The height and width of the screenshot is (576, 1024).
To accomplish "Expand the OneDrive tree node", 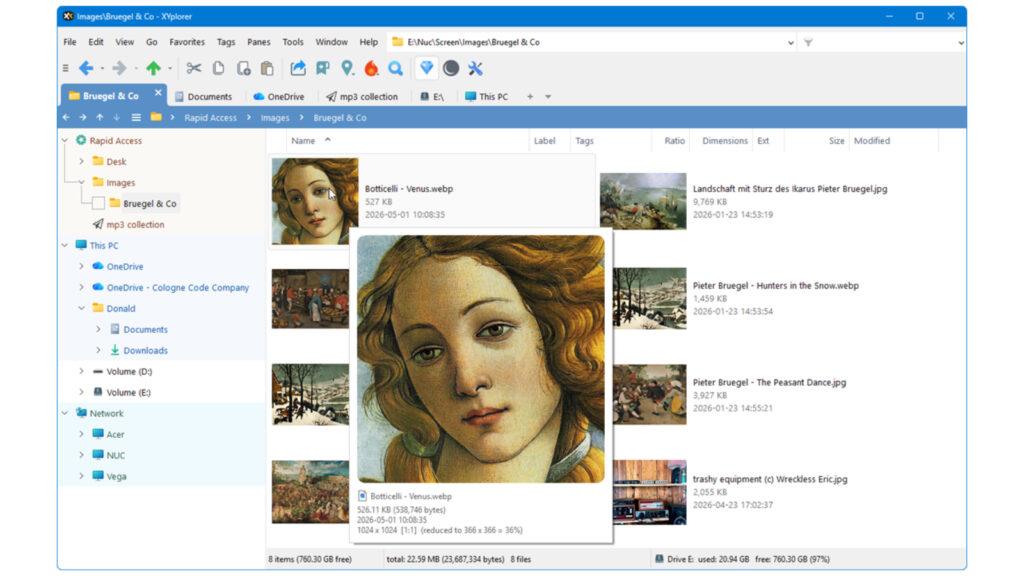I will (82, 266).
